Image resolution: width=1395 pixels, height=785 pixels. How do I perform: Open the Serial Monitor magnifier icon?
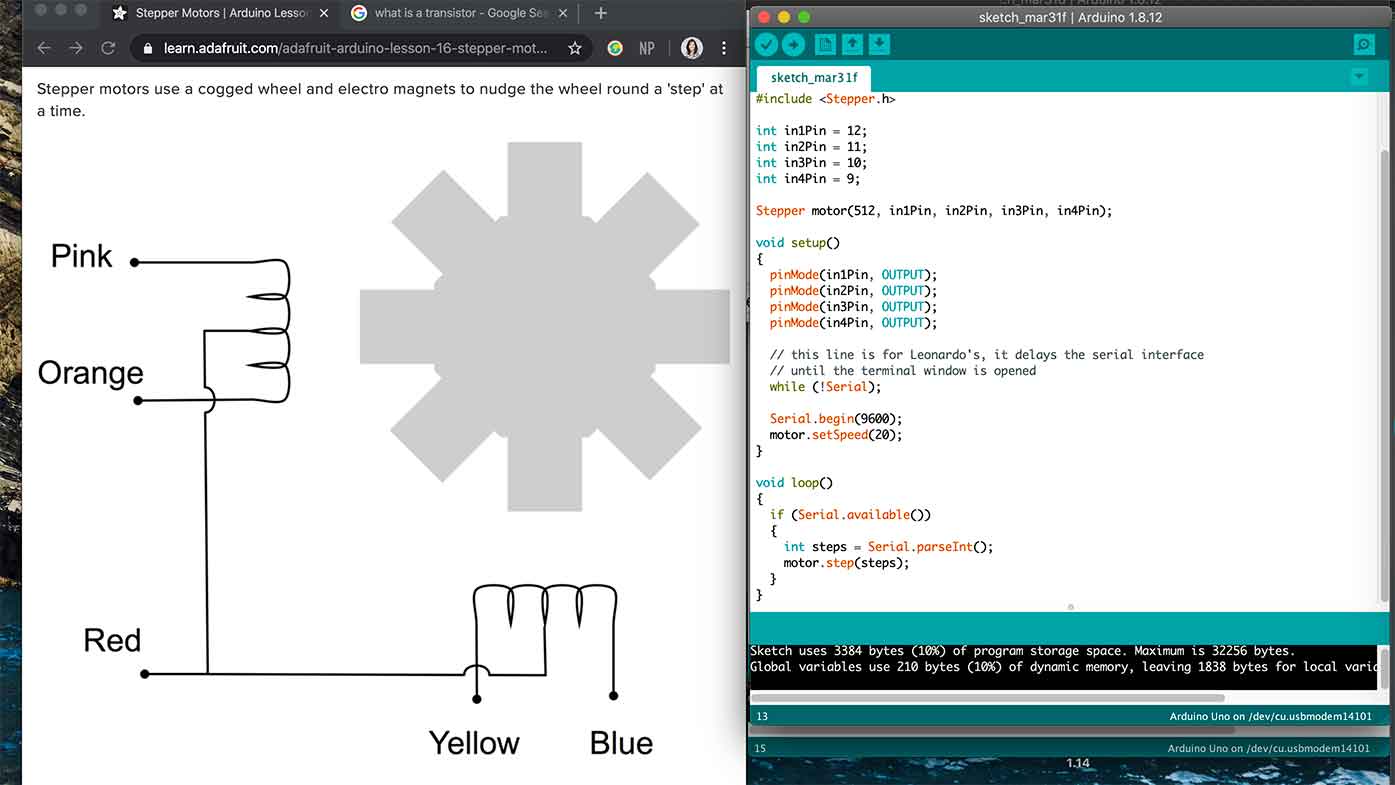1363,44
